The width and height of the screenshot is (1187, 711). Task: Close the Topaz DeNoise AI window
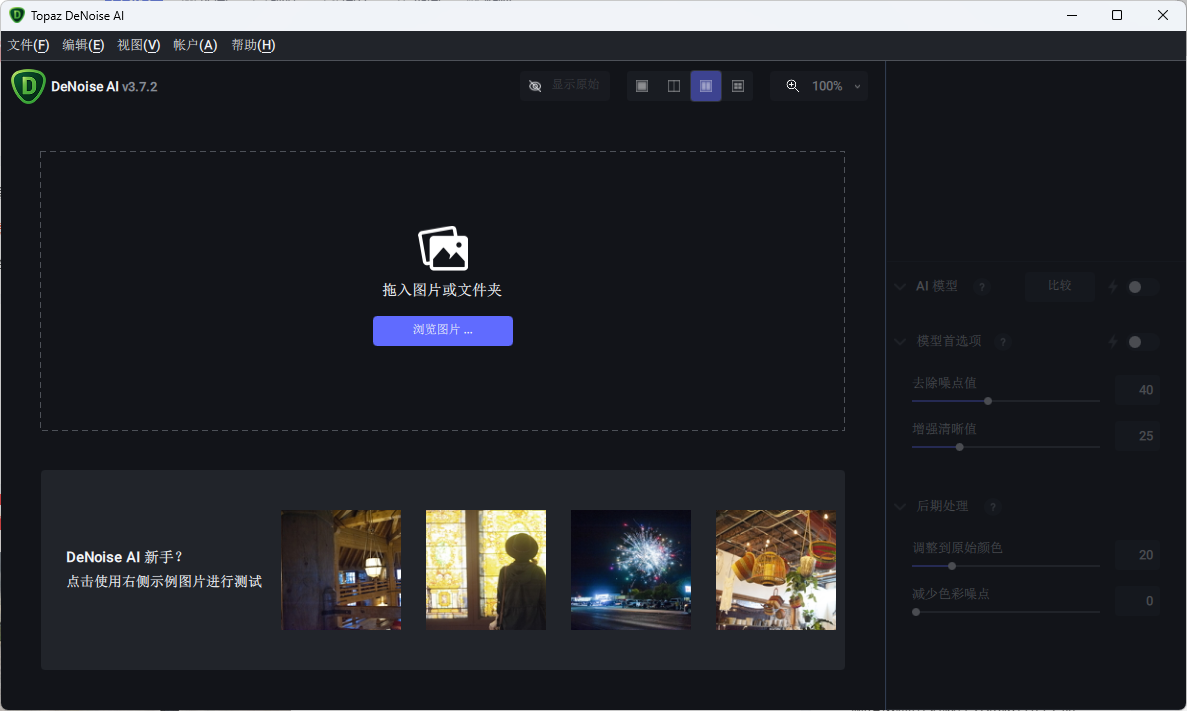tap(1163, 15)
